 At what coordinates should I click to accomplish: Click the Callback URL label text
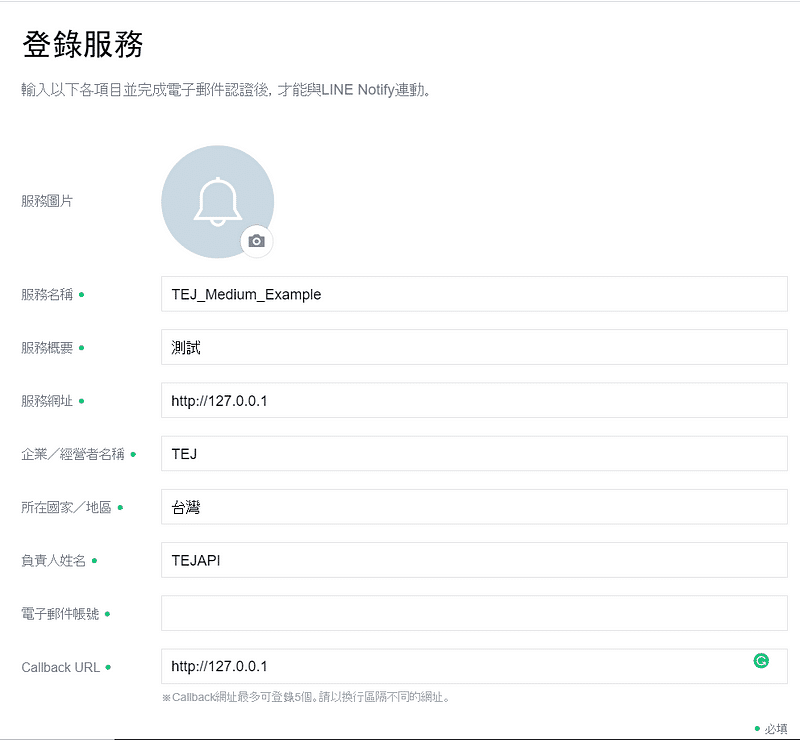point(60,667)
